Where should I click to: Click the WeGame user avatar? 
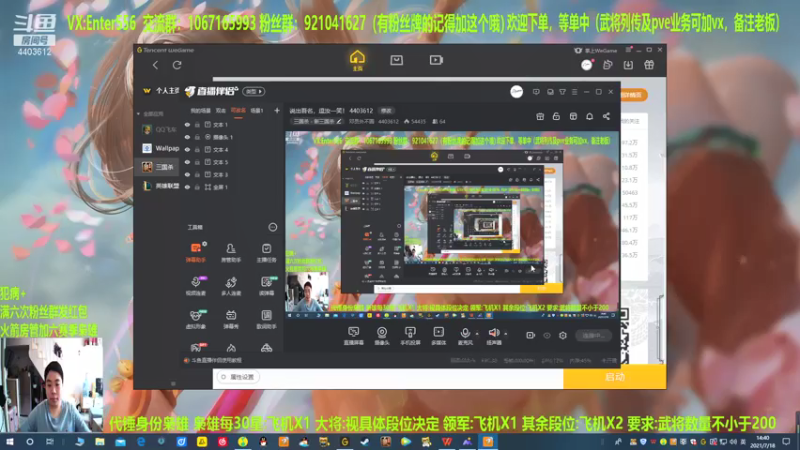[x=586, y=65]
